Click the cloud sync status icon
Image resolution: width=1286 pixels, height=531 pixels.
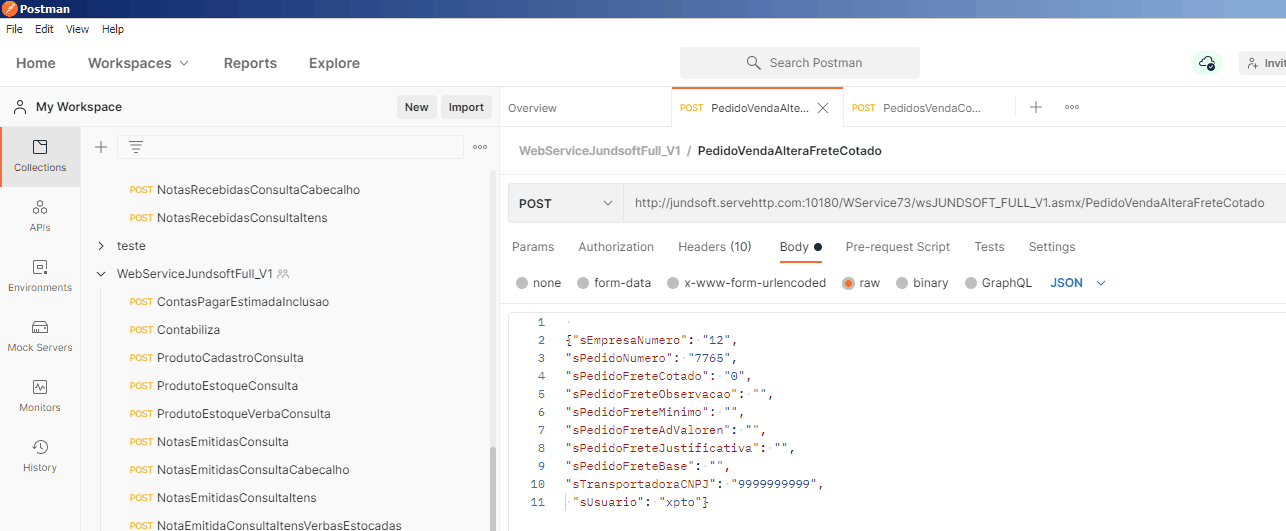(x=1207, y=63)
